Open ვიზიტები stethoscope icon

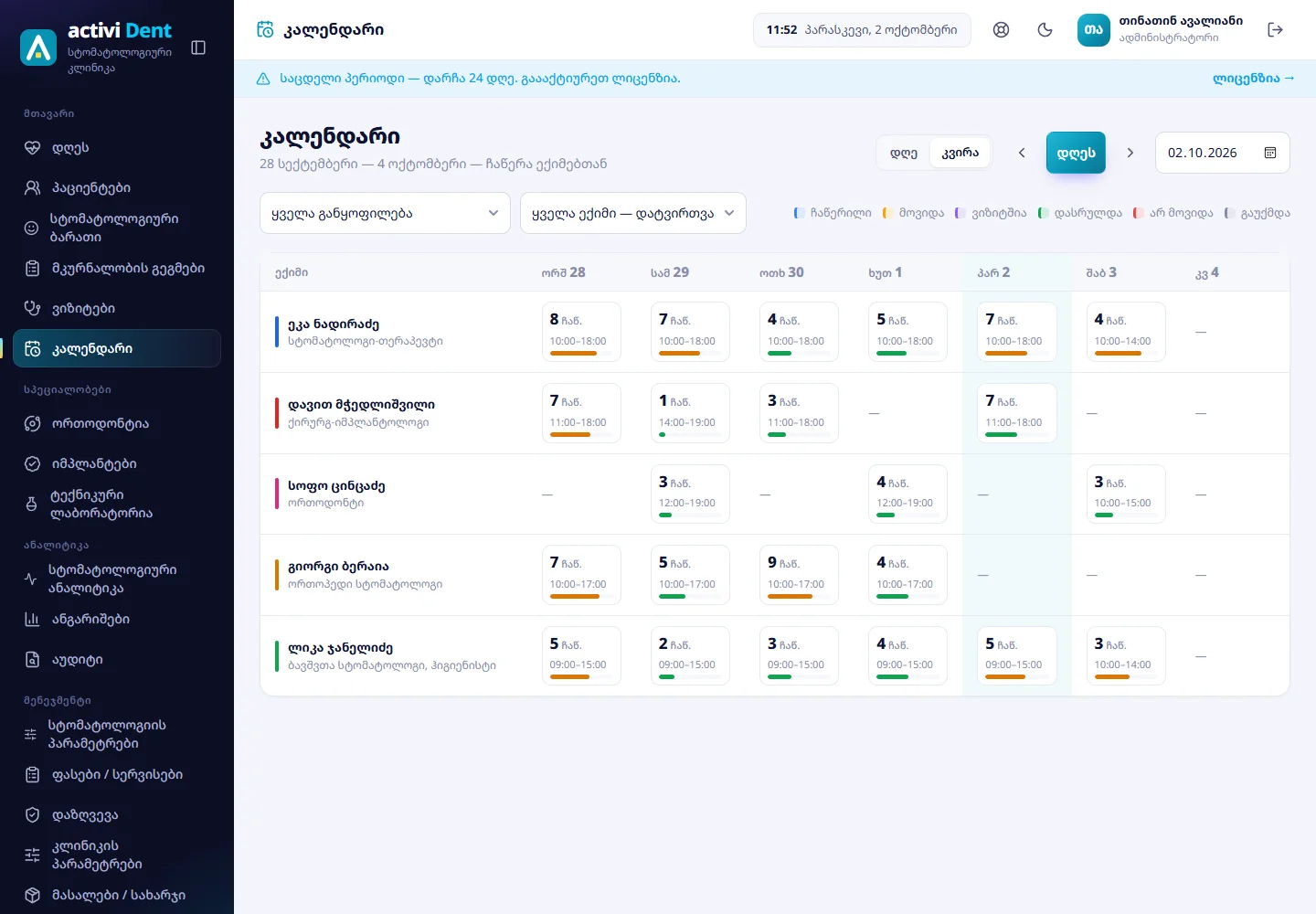pos(32,308)
